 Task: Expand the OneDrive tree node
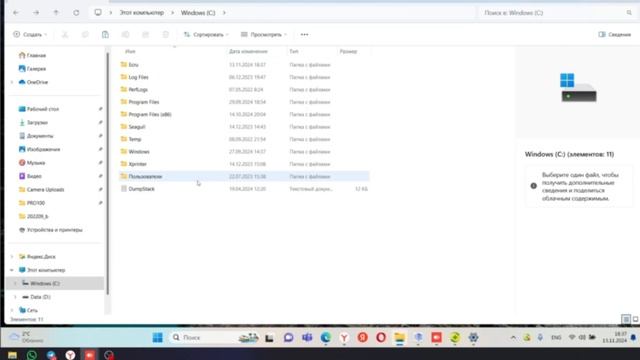click(12, 82)
